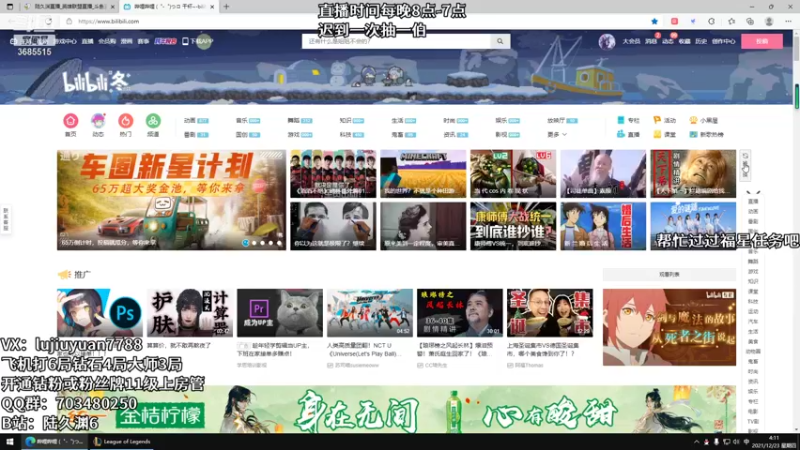
Task: Click the bilibili 冬 logo
Action: coord(95,82)
